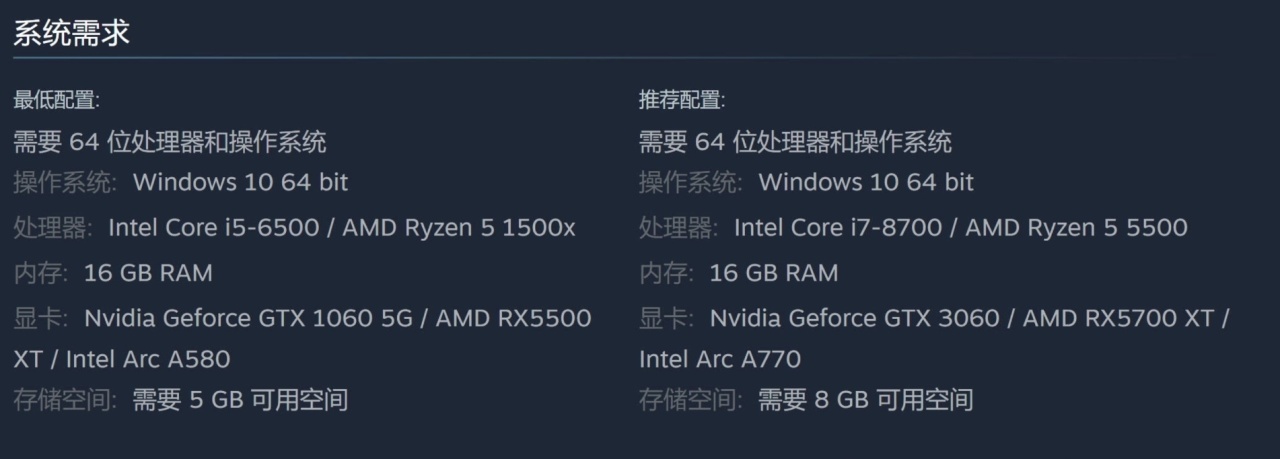Click Windows 10 64 bit in recommended specs
This screenshot has width=1280, height=459.
coord(866,183)
